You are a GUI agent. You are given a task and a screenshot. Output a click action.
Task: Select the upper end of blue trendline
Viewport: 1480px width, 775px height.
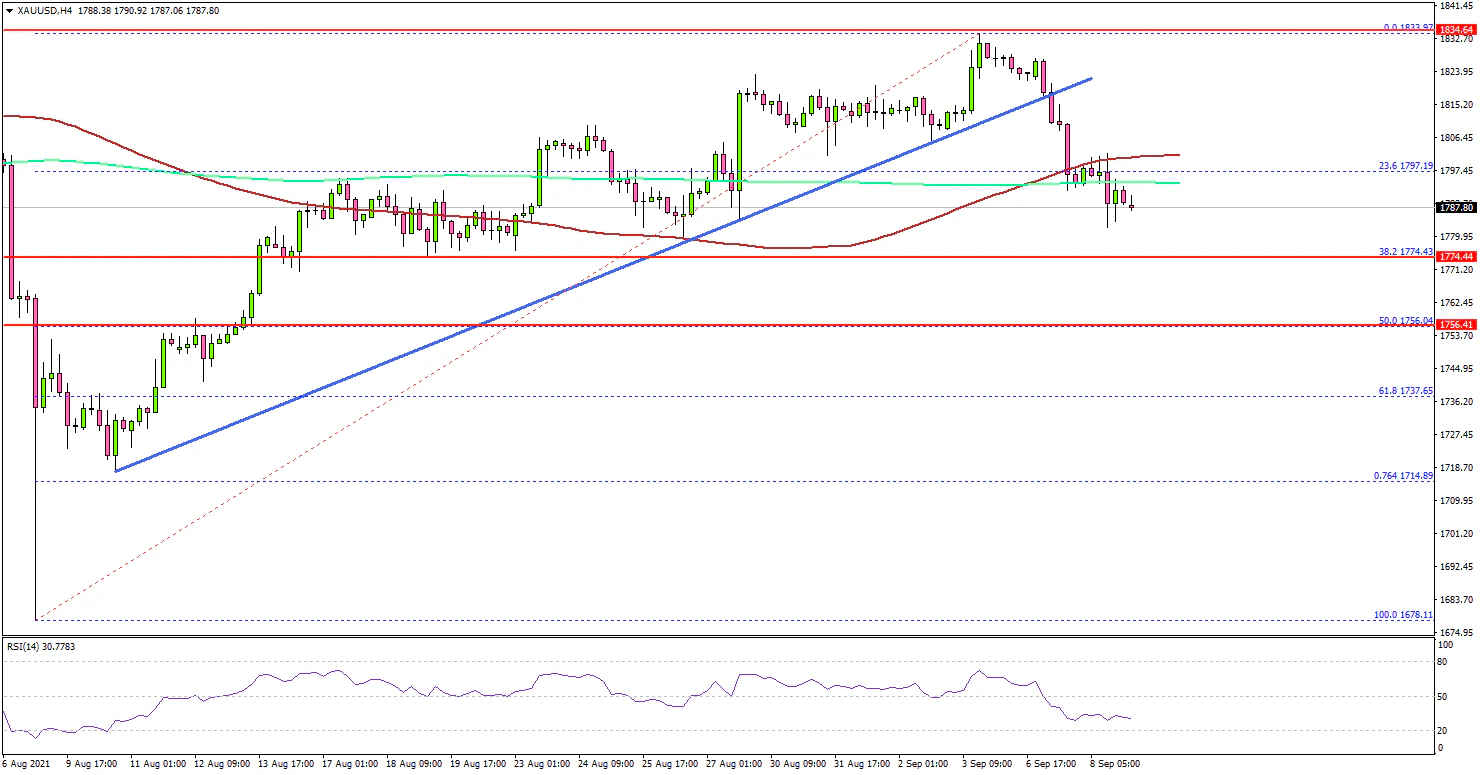[1090, 78]
